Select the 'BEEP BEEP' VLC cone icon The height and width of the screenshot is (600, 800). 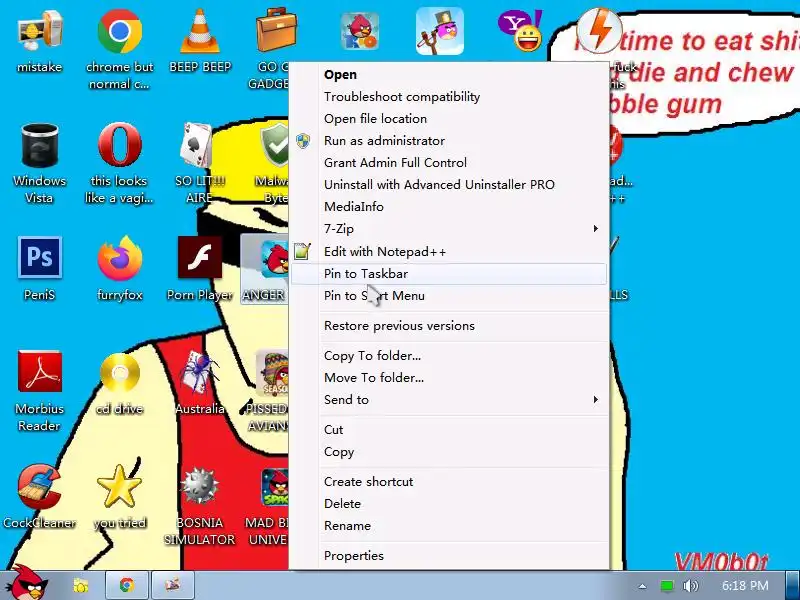coord(200,32)
